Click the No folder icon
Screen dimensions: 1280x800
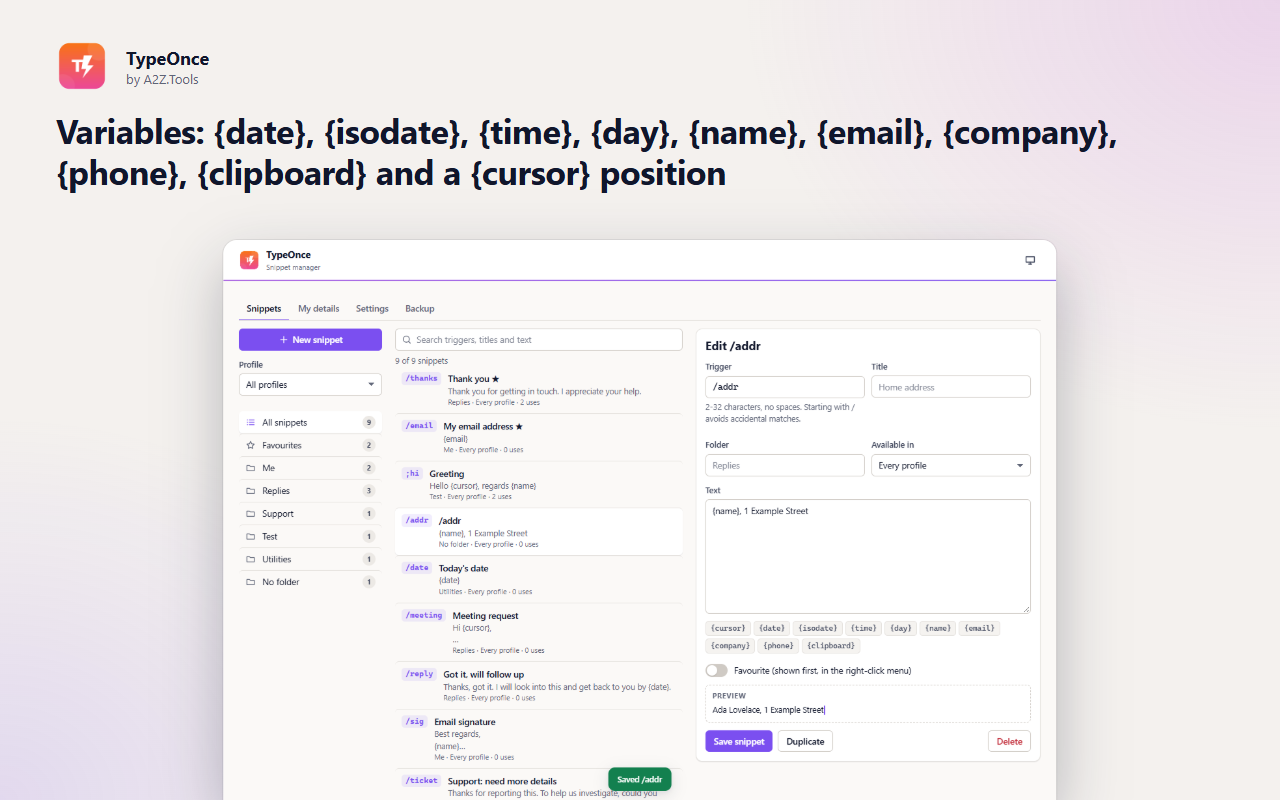[x=251, y=582]
